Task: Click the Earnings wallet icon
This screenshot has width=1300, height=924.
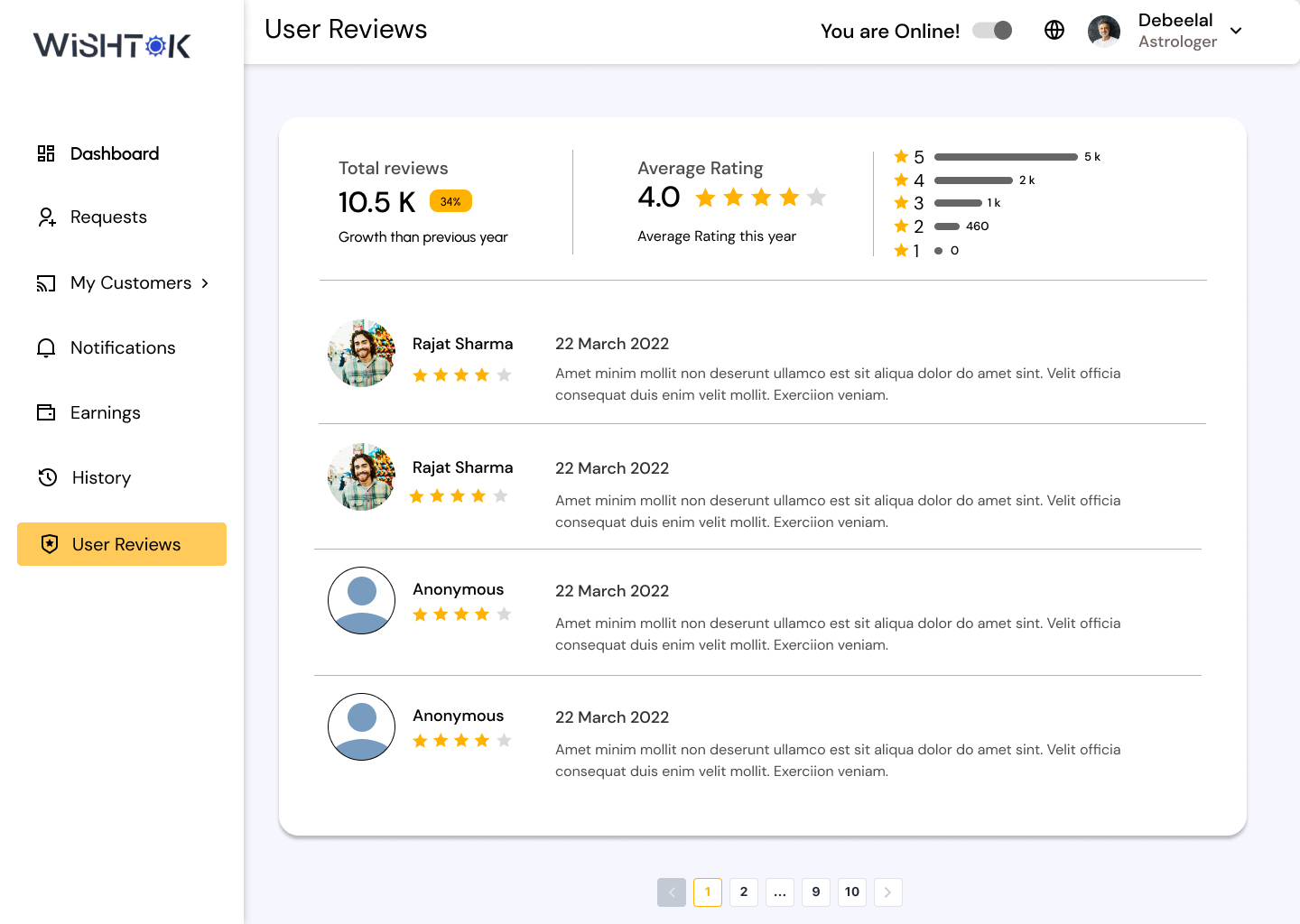Action: [46, 412]
